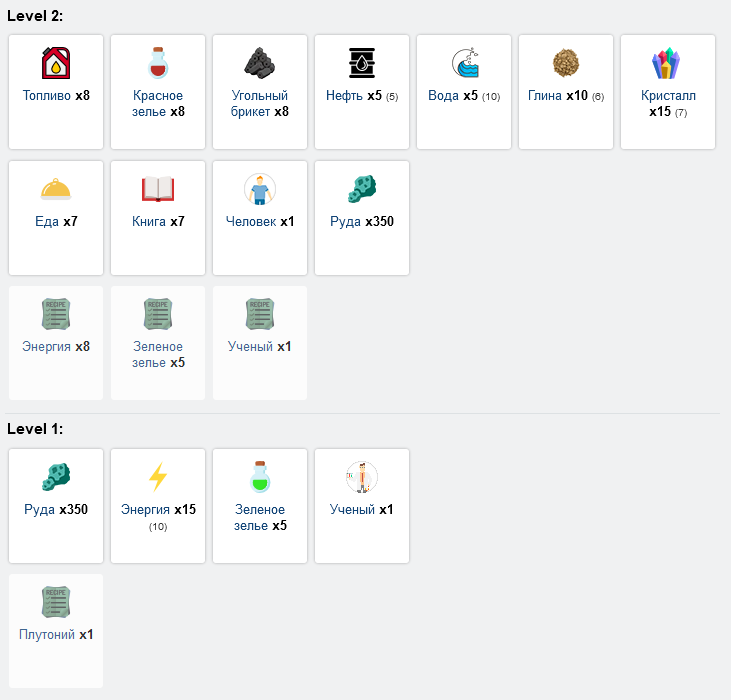Open the Кристалл x15 link
The height and width of the screenshot is (700, 731).
pyautogui.click(x=668, y=103)
